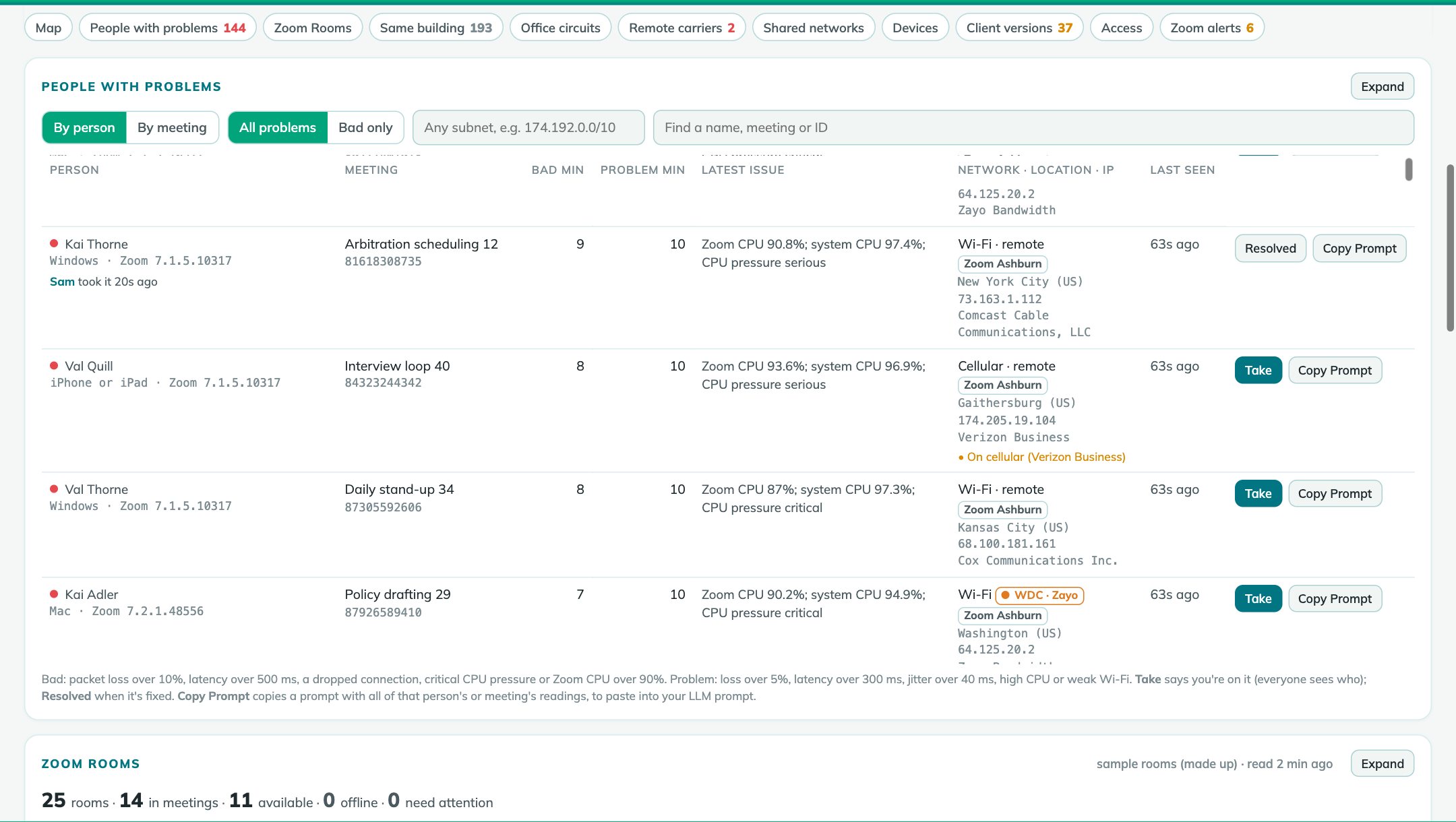Image resolution: width=1456 pixels, height=822 pixels.
Task: Open the Map tab
Action: point(49,28)
